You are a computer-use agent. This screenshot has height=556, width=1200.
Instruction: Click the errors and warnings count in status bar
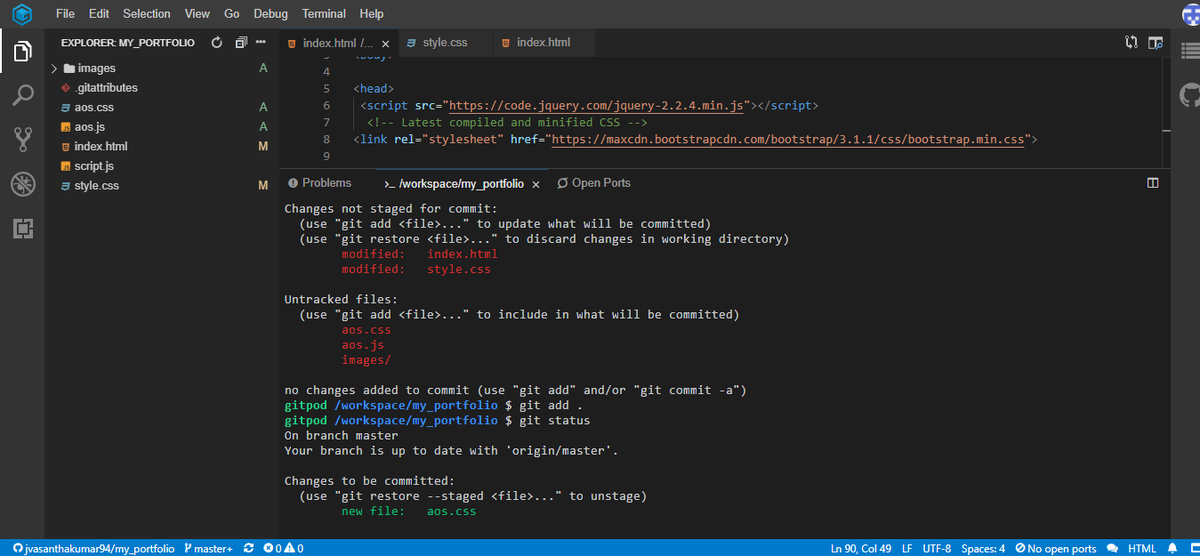283,548
